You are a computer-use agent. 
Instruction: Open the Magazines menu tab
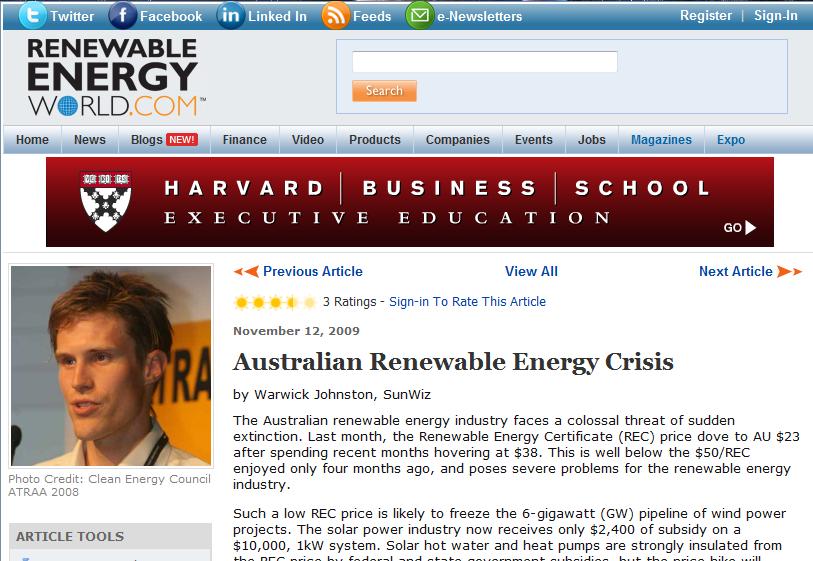(x=661, y=139)
